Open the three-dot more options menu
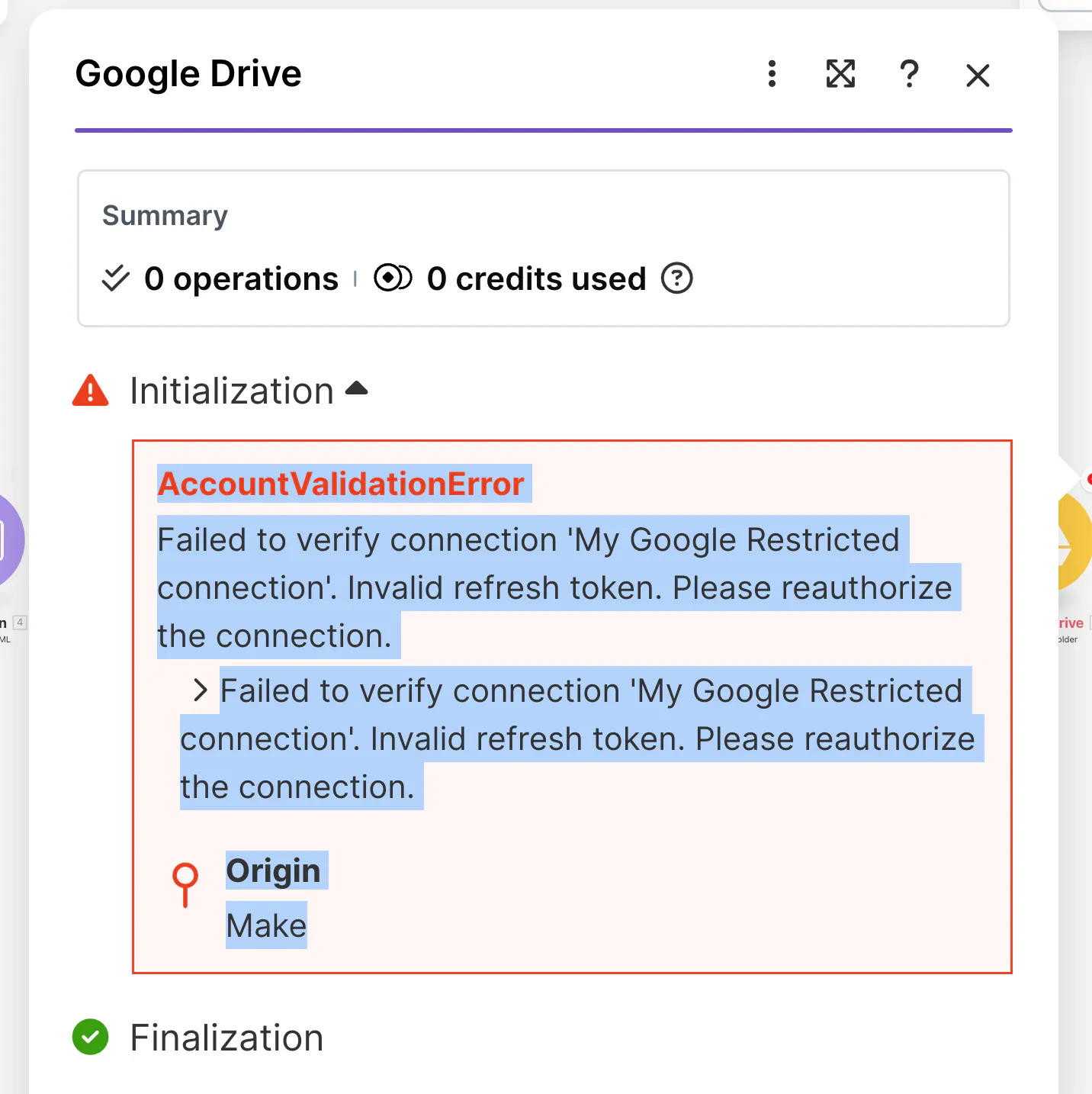Screen dimensions: 1092x1094 (x=772, y=74)
